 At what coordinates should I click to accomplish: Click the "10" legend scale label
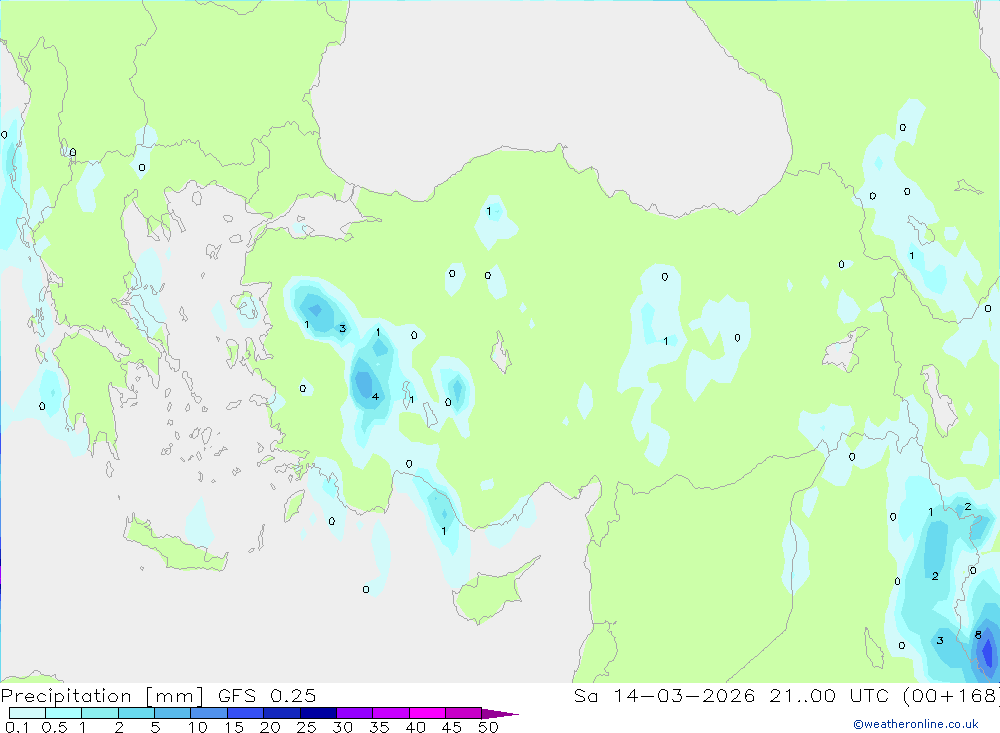(x=198, y=727)
